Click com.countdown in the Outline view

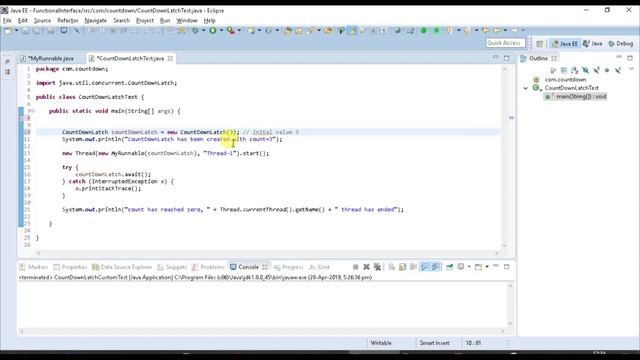(565, 80)
